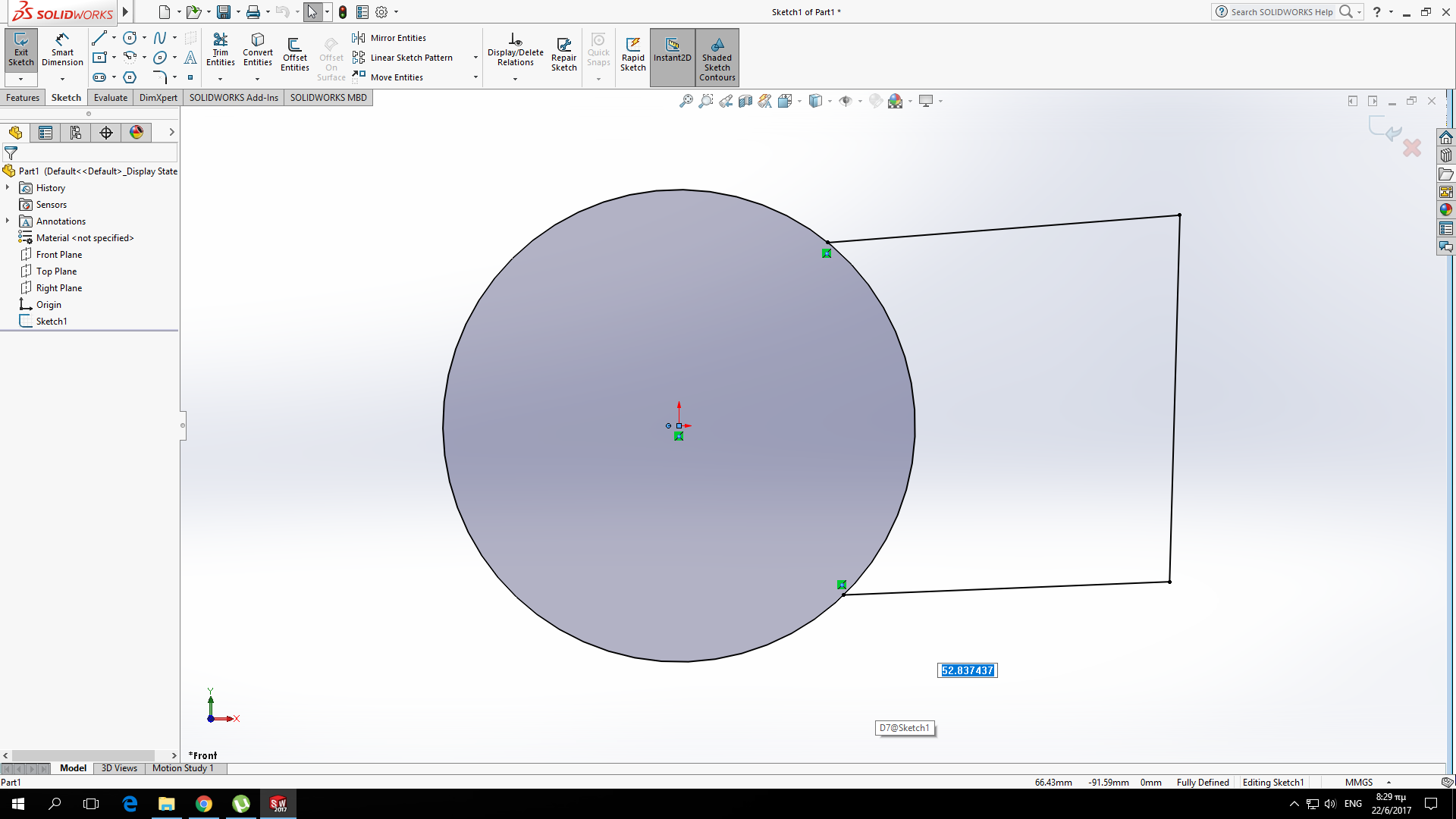This screenshot has width=1456, height=819.
Task: Expand the Annotations tree node
Action: pyautogui.click(x=8, y=221)
